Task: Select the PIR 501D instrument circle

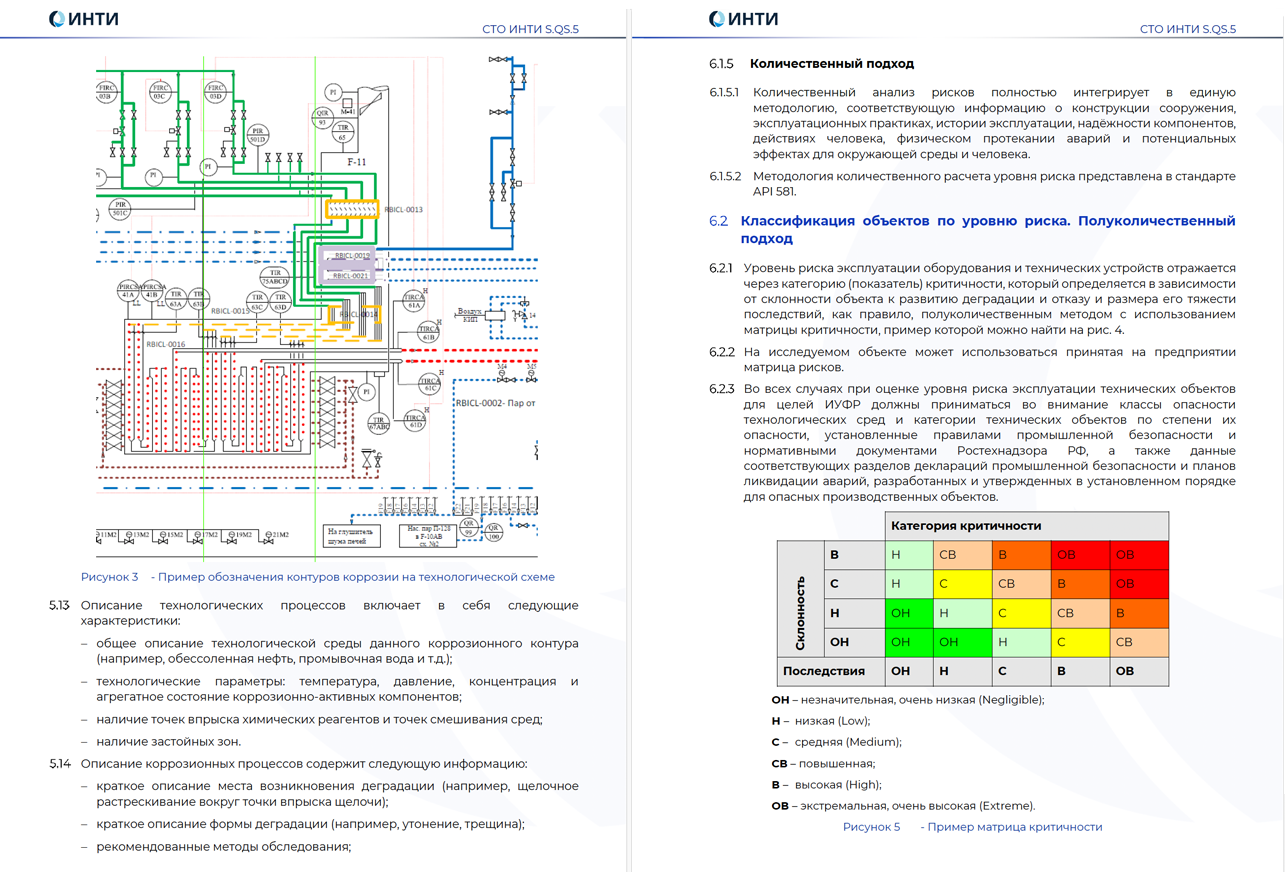Action: click(x=257, y=135)
